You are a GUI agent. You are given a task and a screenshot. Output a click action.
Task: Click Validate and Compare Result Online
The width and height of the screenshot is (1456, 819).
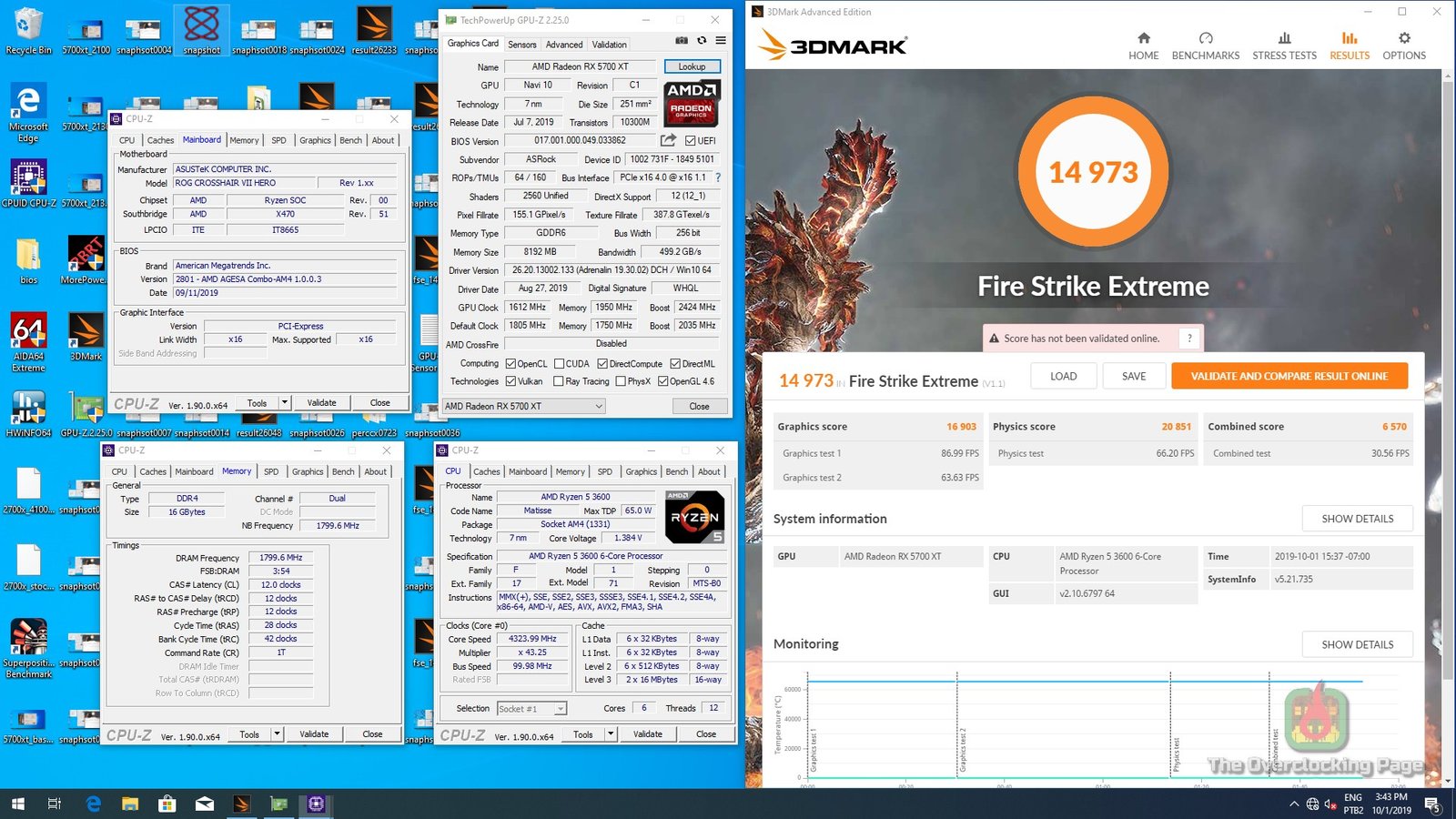pos(1289,376)
